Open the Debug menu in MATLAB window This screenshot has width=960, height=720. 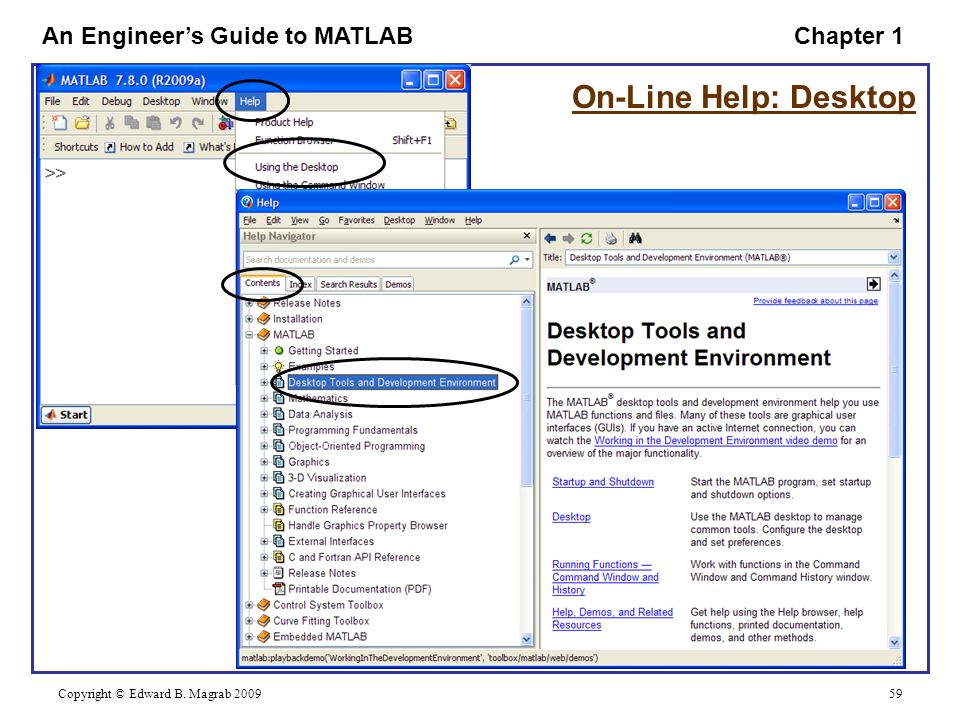[116, 101]
